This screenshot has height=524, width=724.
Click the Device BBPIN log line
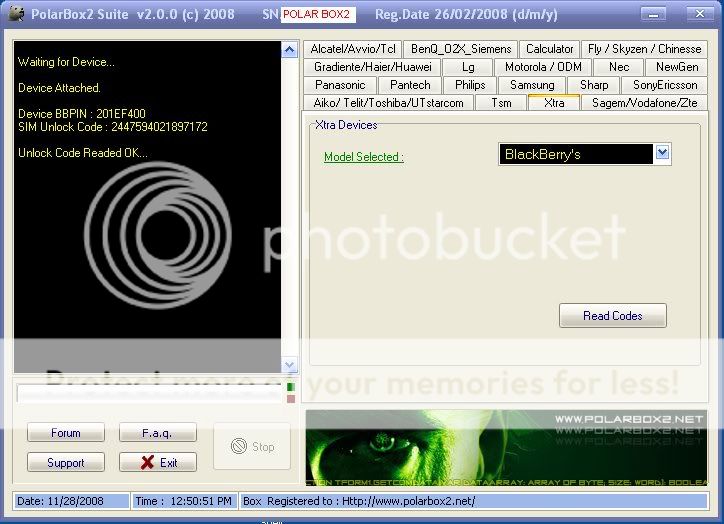click(x=82, y=114)
